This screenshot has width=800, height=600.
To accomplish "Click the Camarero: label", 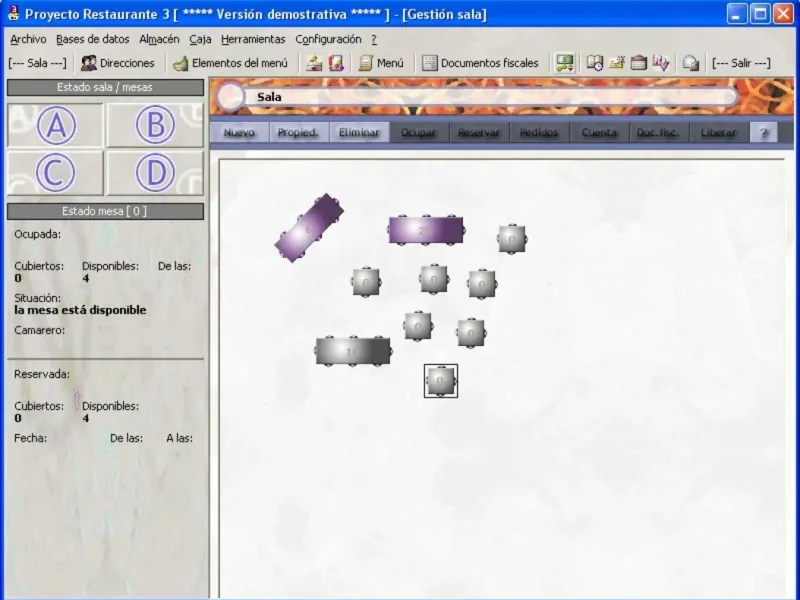I will click(39, 331).
